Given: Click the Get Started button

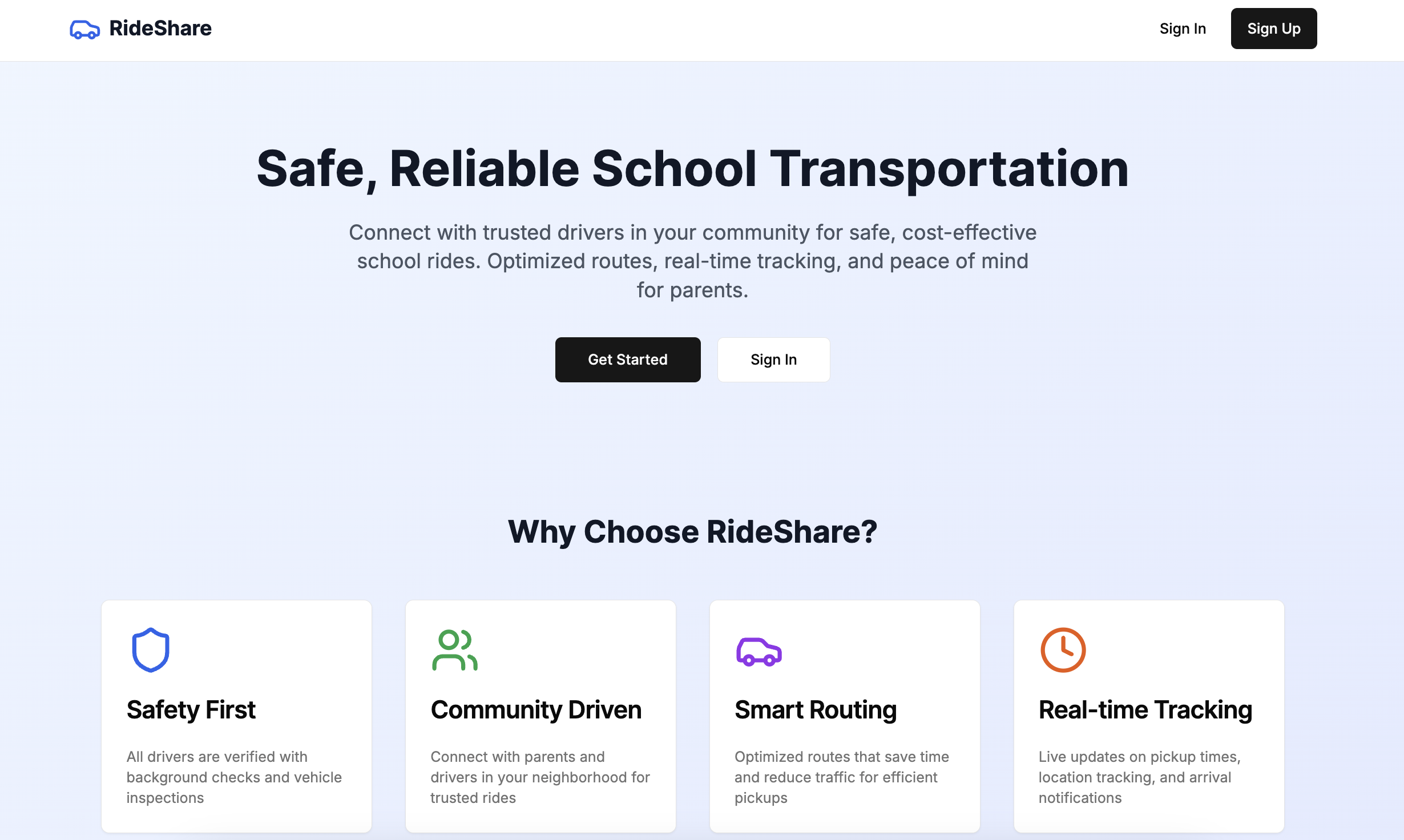Looking at the screenshot, I should pyautogui.click(x=628, y=360).
